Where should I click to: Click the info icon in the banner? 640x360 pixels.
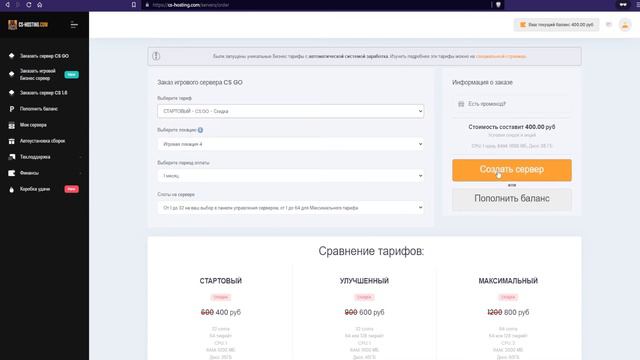pos(156,56)
